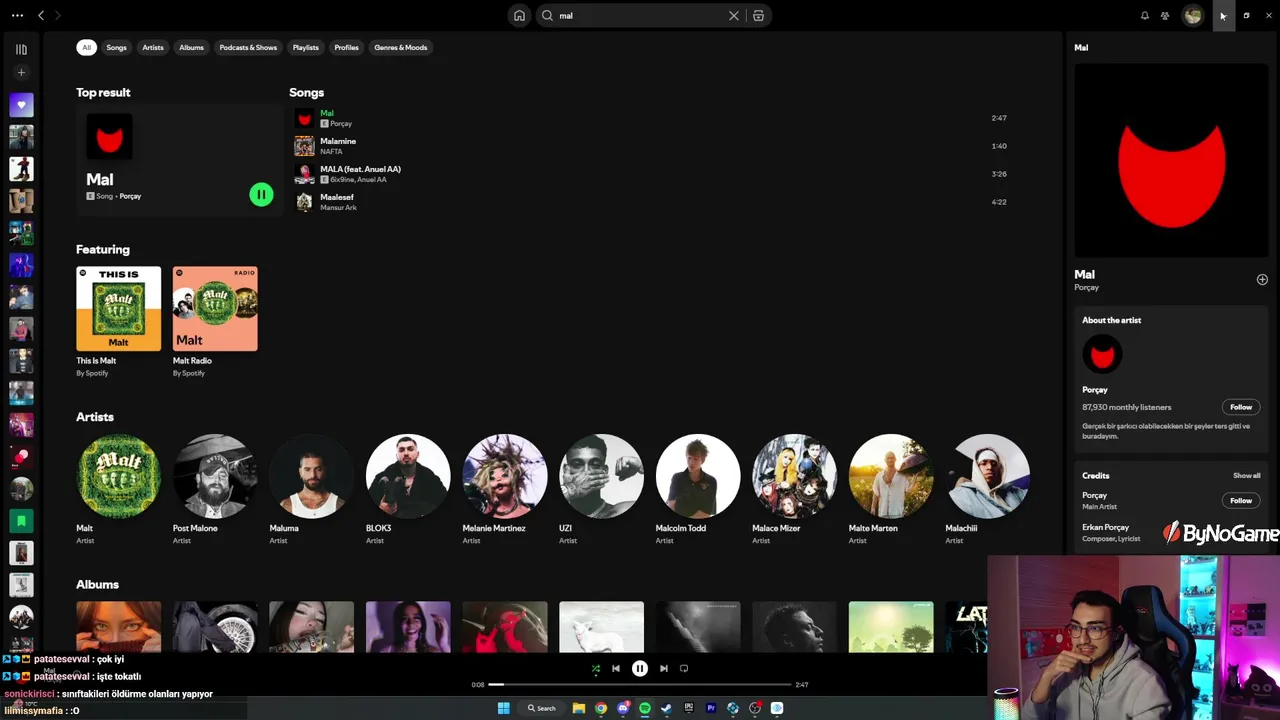Open Premiere Pro from the taskbar

point(711,708)
